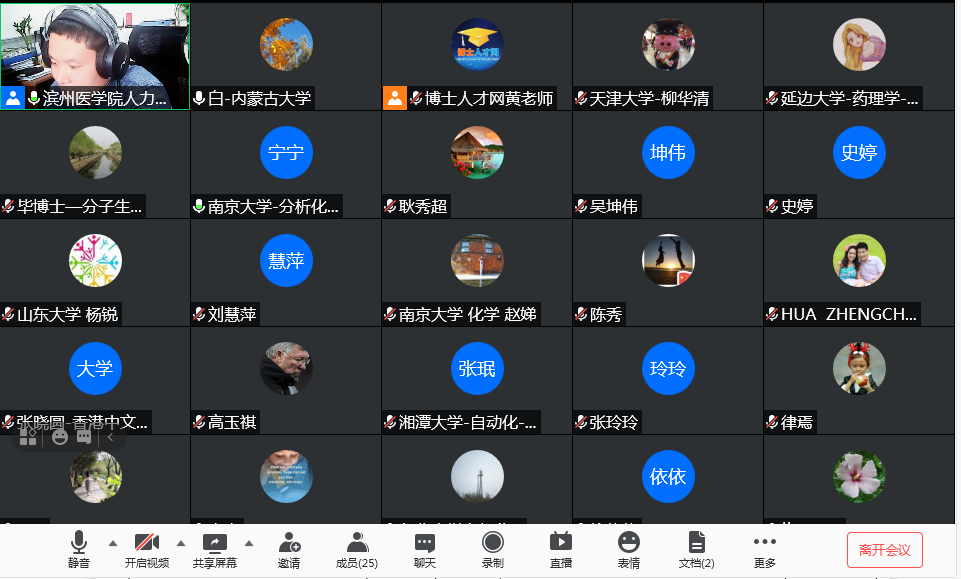
Task: Start recording with the 录制 icon
Action: pyautogui.click(x=493, y=550)
